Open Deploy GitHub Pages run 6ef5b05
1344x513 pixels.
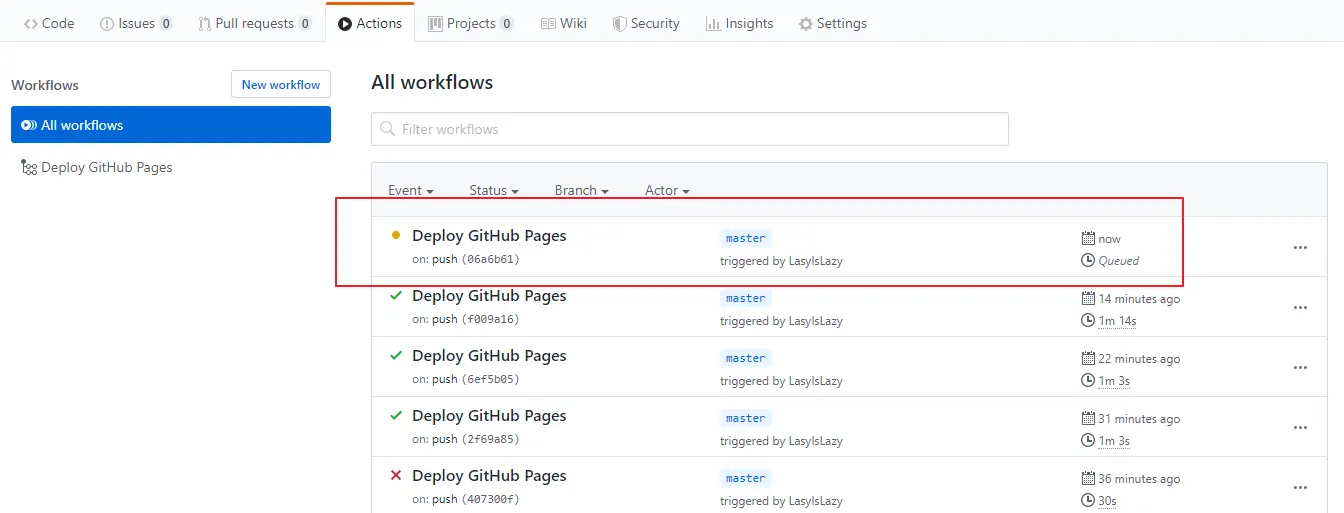pyautogui.click(x=489, y=356)
